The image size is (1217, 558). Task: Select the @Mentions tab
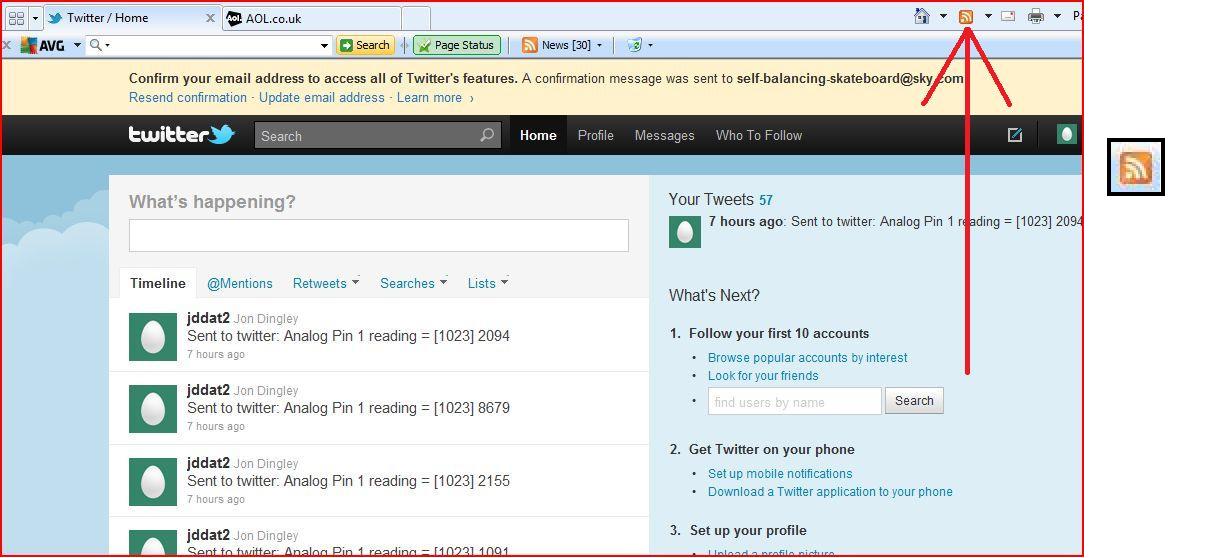pyautogui.click(x=240, y=283)
